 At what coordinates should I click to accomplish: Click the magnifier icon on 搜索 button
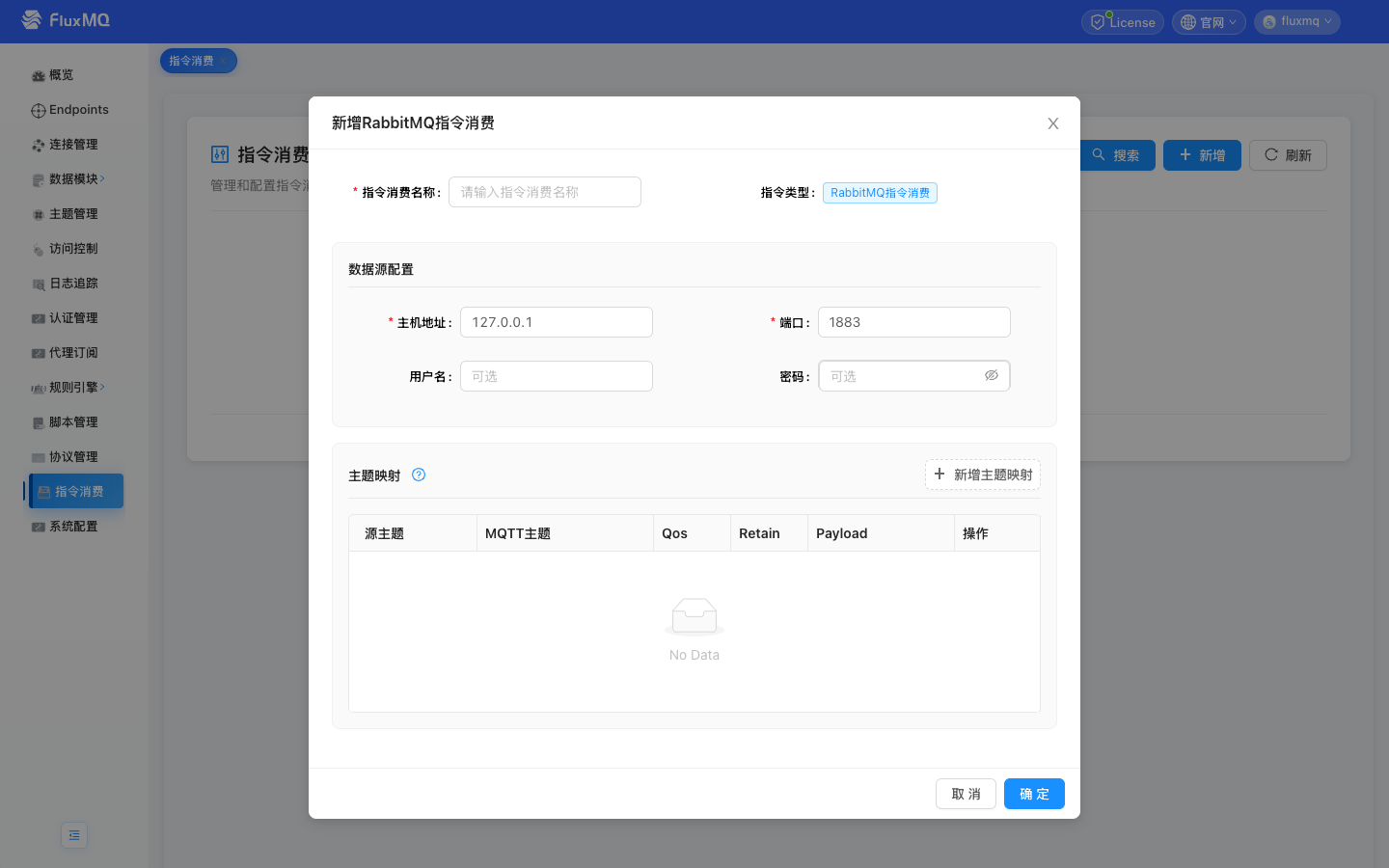pyautogui.click(x=1099, y=154)
